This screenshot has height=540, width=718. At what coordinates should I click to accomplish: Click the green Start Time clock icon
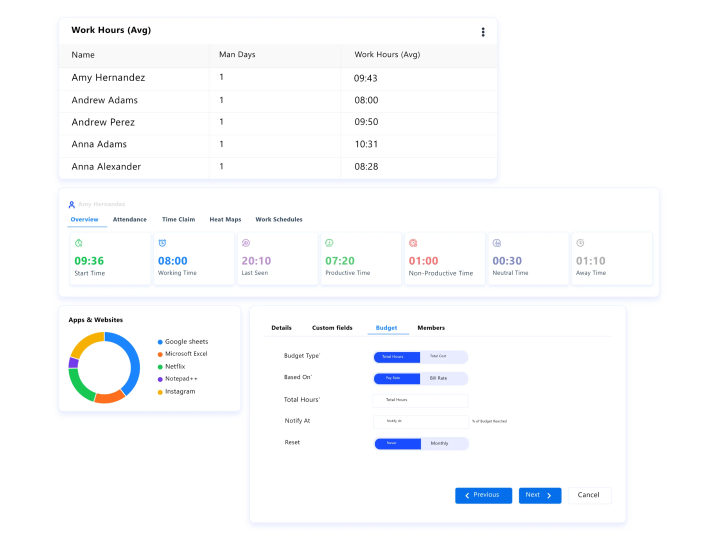coord(79,243)
